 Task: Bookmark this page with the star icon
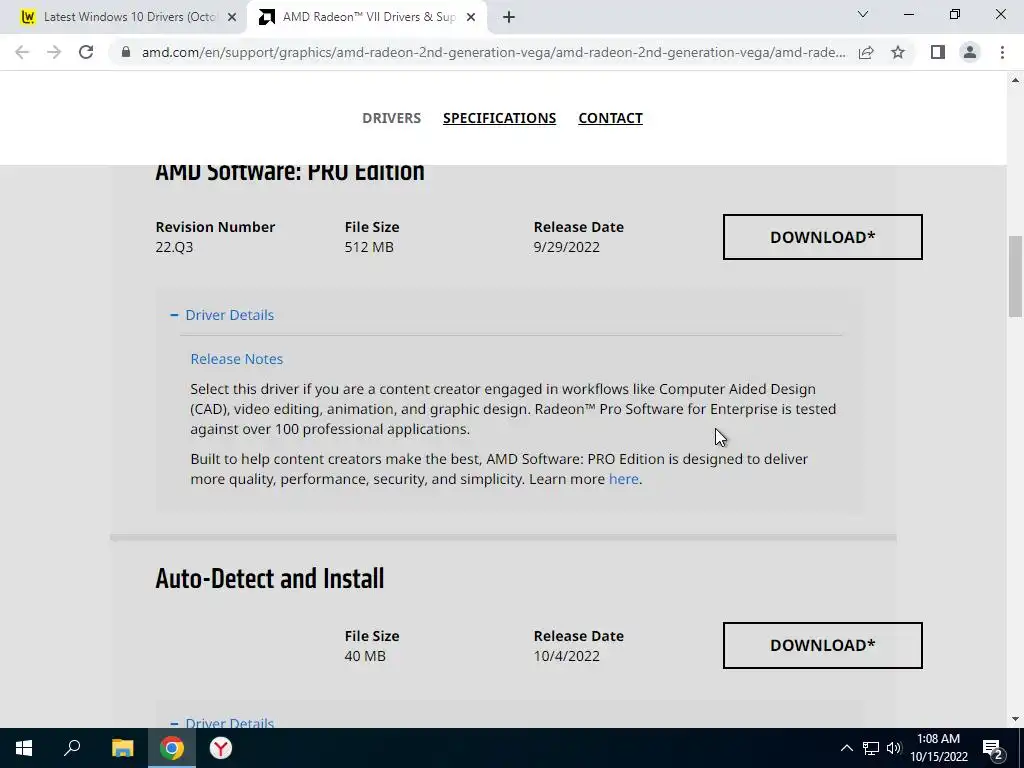898,52
